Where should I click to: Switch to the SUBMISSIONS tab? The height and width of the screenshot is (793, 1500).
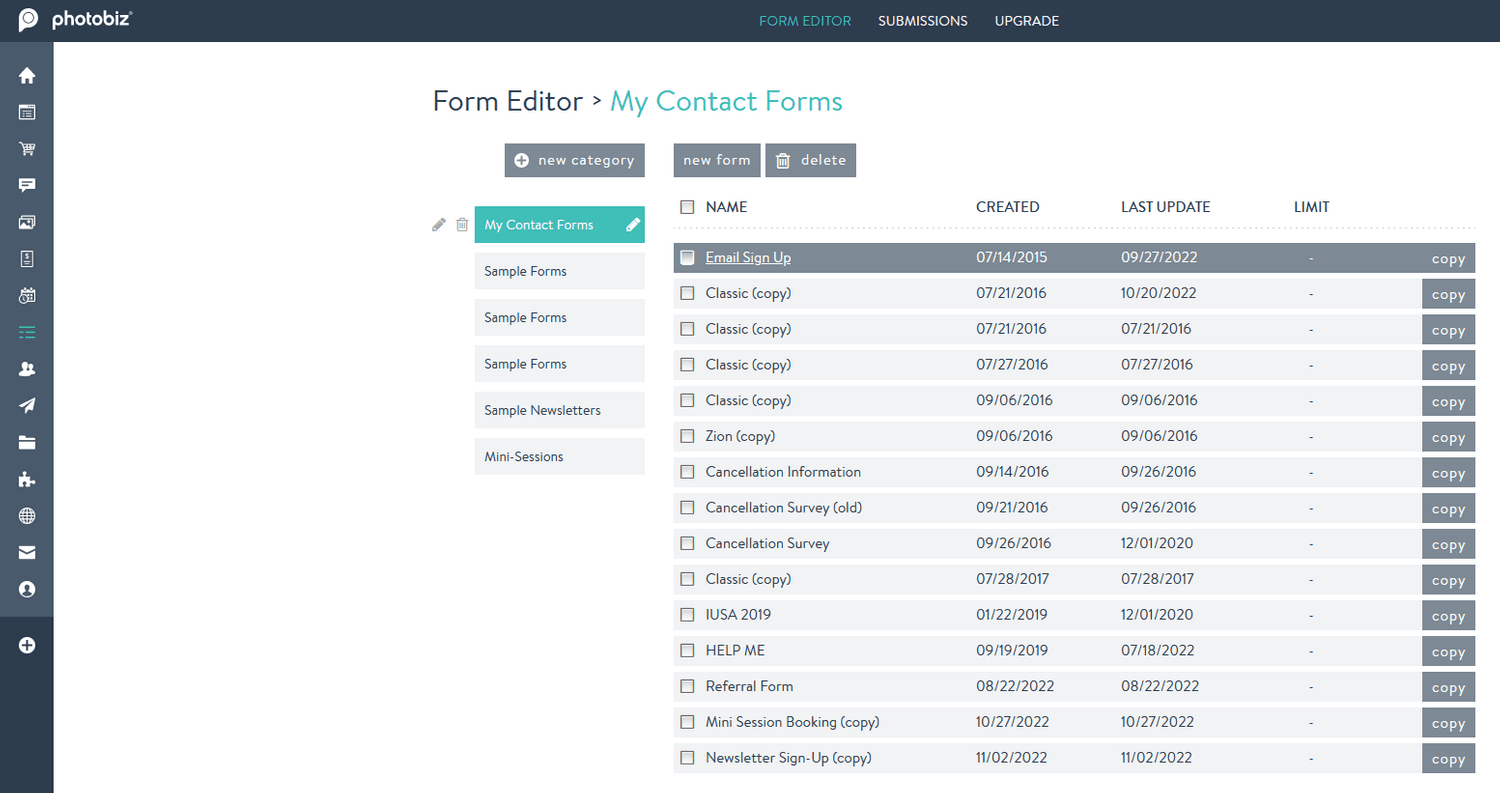pyautogui.click(x=922, y=20)
